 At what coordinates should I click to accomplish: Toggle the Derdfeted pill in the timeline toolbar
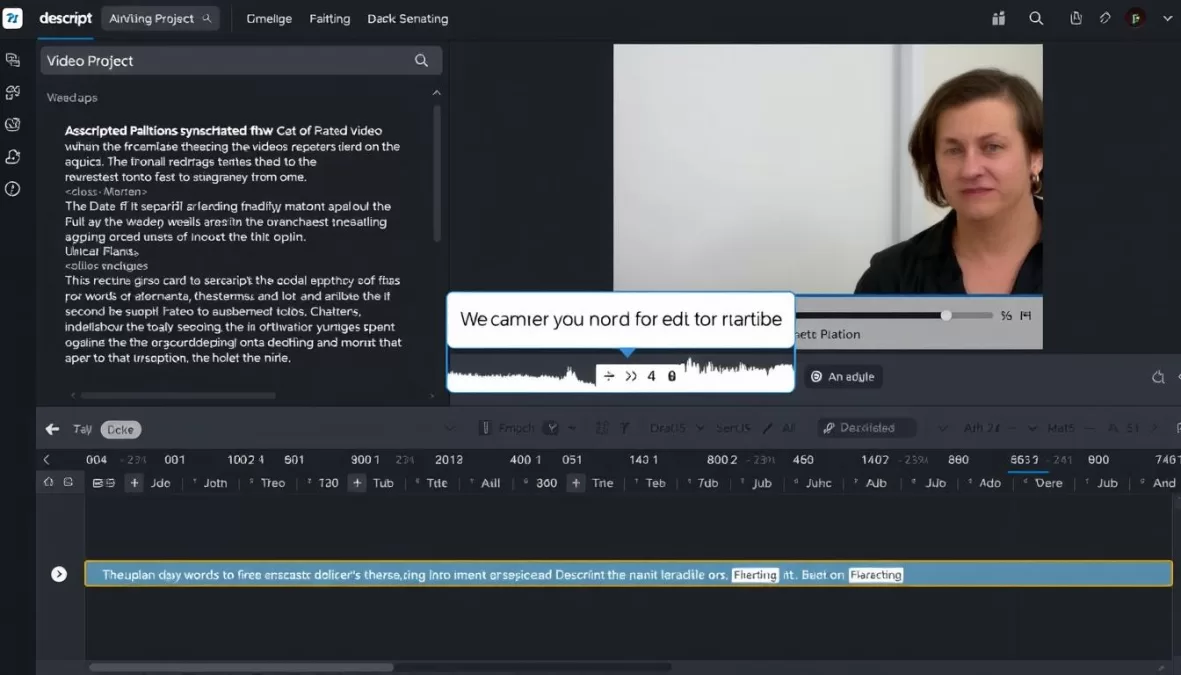coord(866,427)
